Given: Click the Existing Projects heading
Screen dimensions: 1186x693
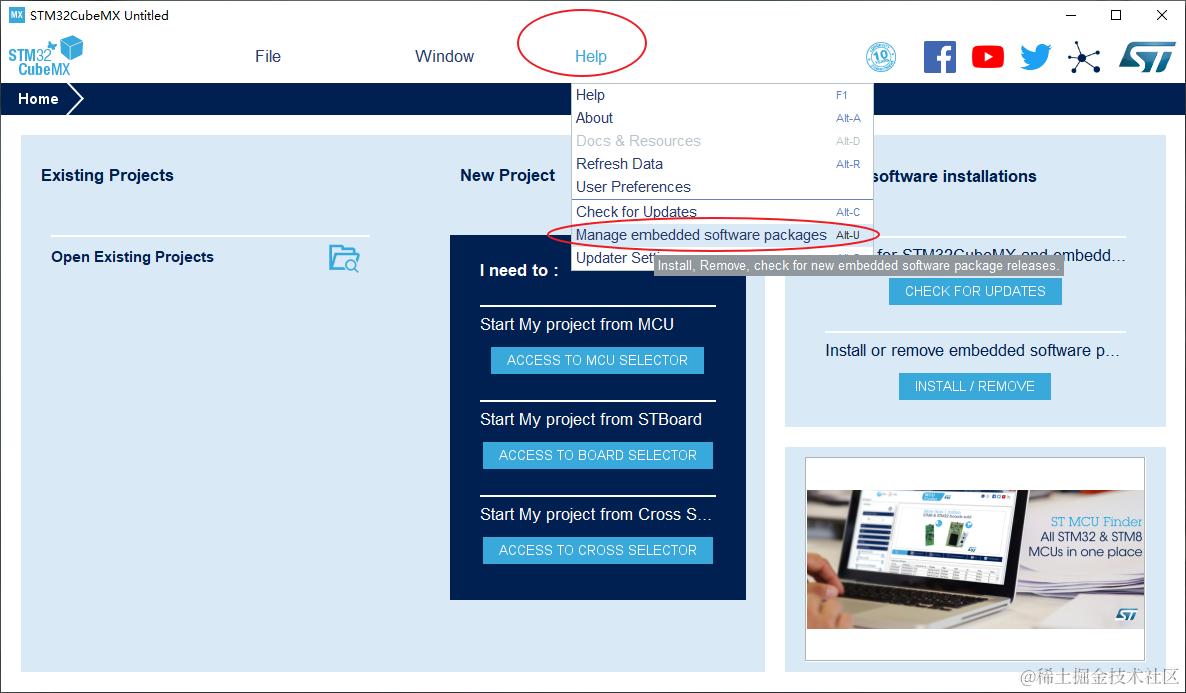Looking at the screenshot, I should pos(107,176).
